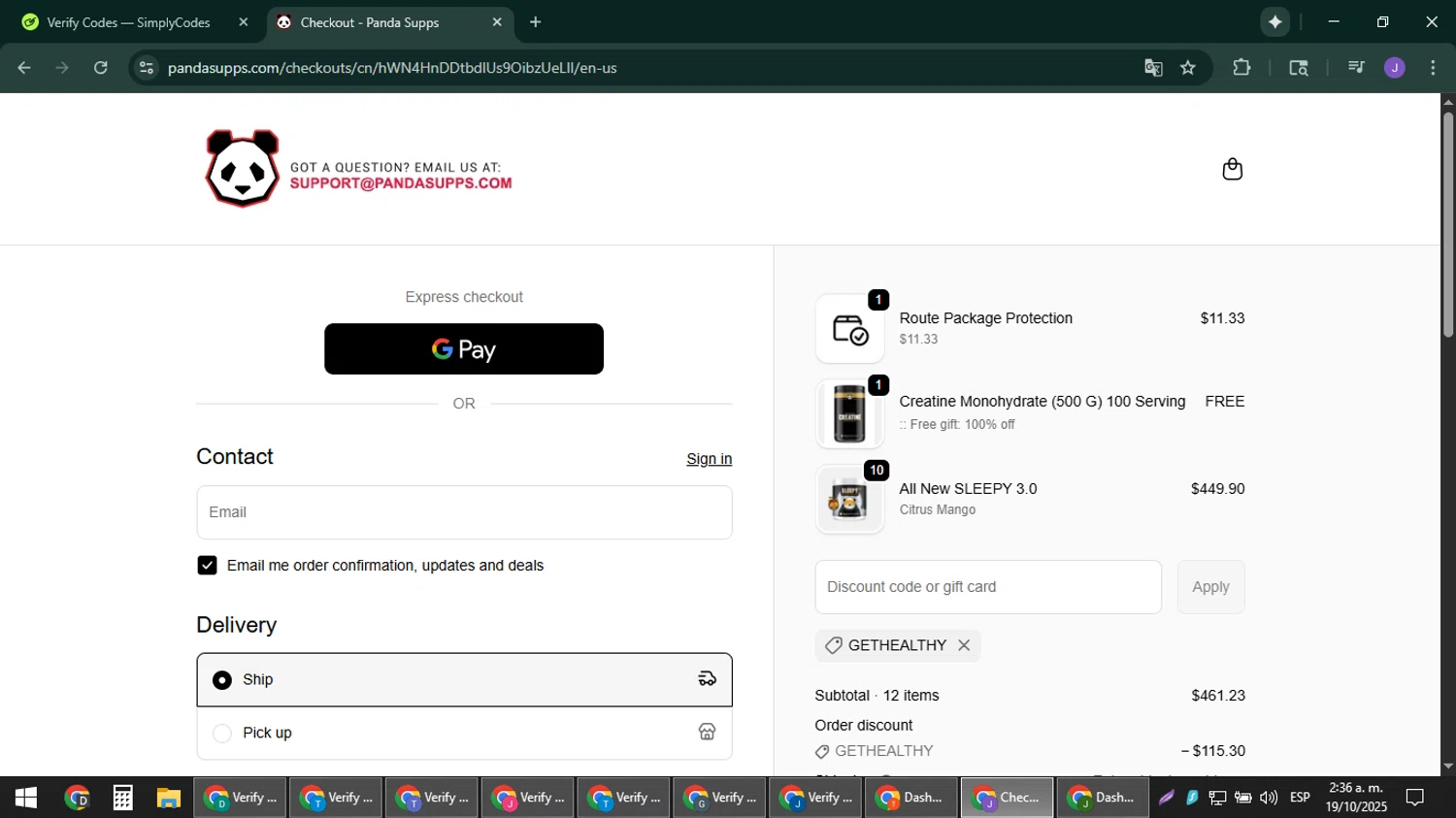Open the volume control in system tray
This screenshot has width=1456, height=818.
point(1269,798)
